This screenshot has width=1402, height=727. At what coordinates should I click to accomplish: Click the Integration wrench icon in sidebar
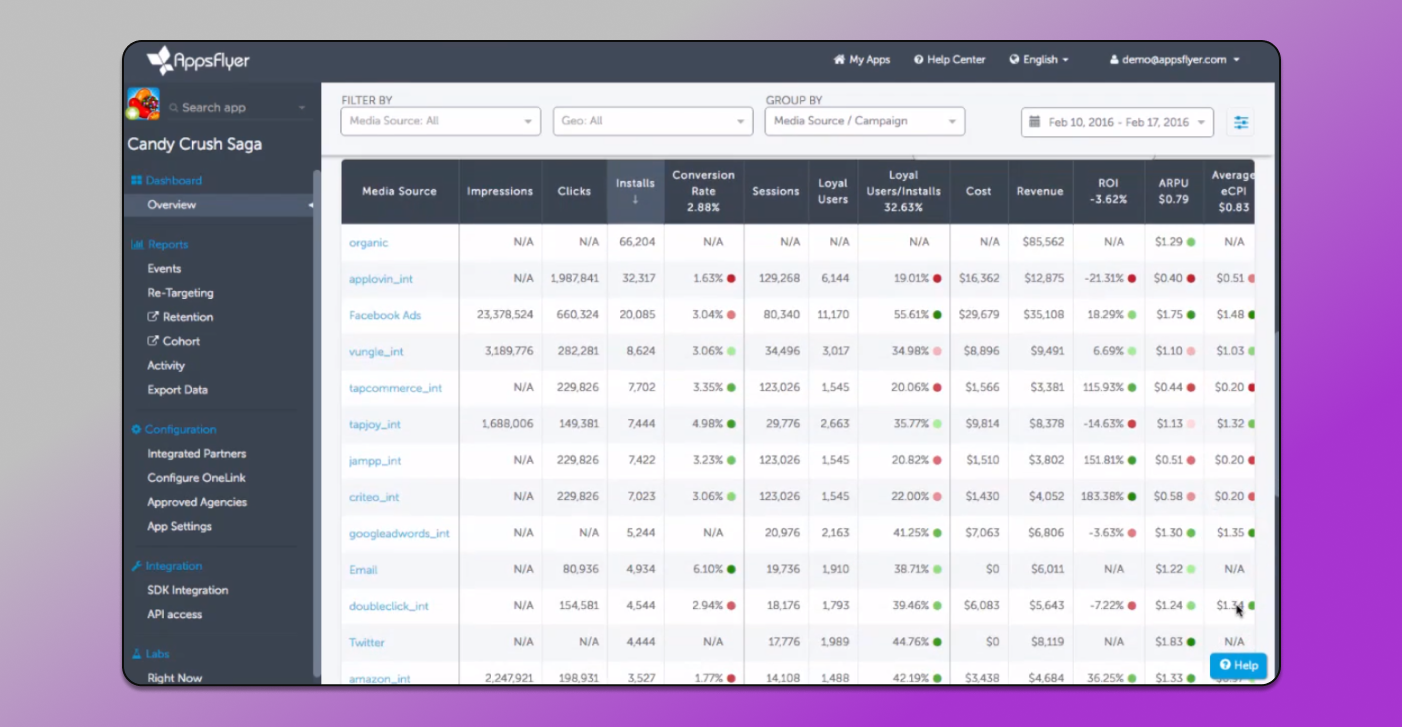(x=137, y=566)
